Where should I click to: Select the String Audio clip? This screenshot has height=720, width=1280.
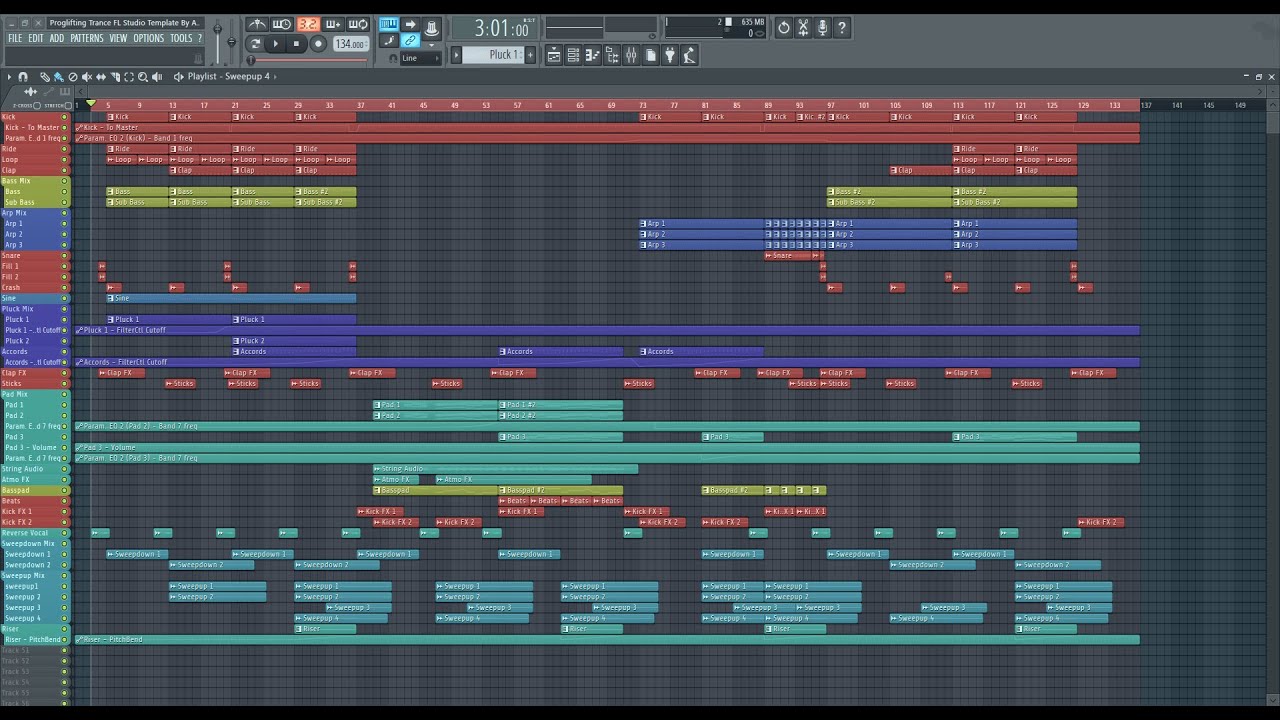505,468
